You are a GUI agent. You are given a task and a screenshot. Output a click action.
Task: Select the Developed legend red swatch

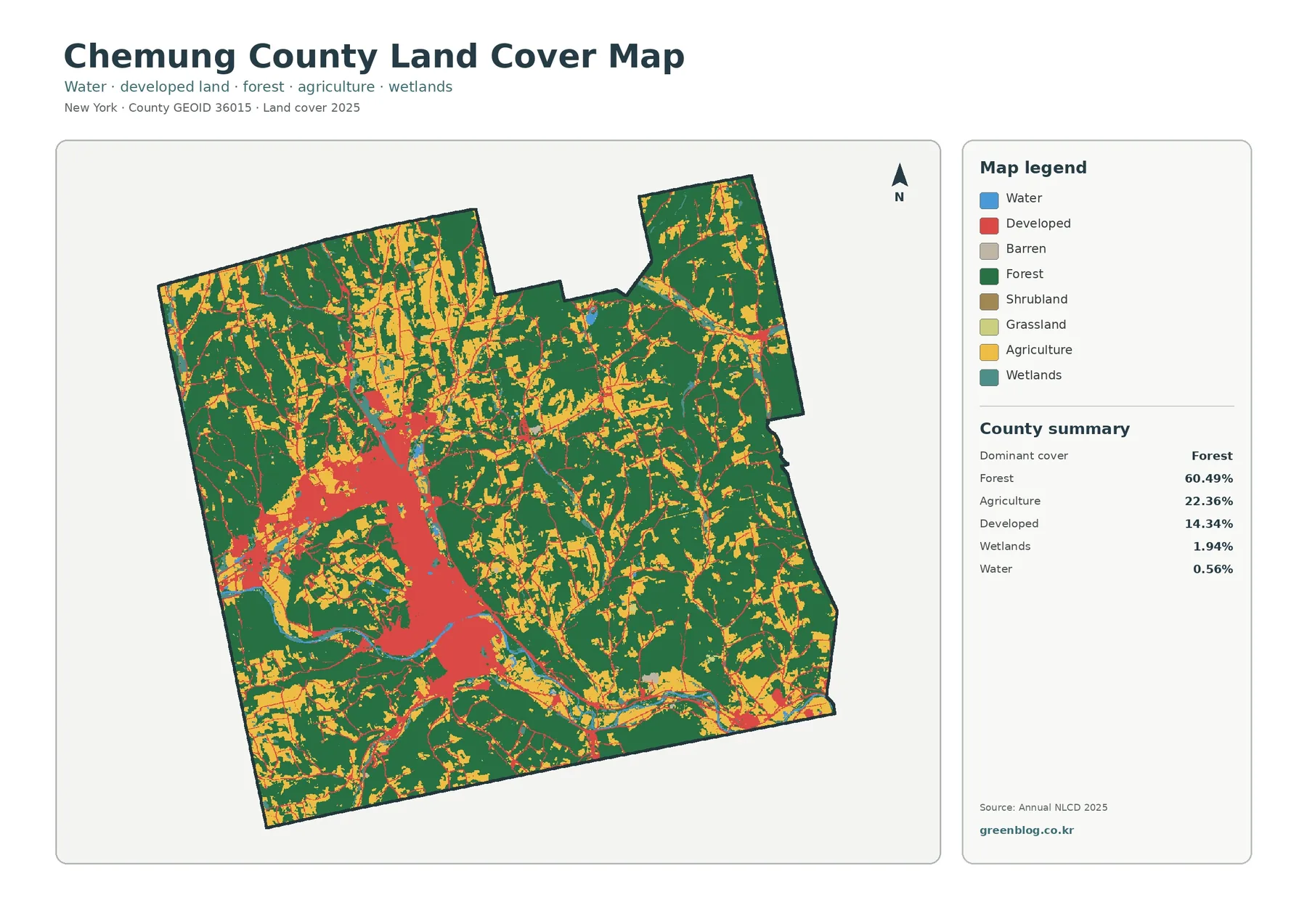(989, 226)
